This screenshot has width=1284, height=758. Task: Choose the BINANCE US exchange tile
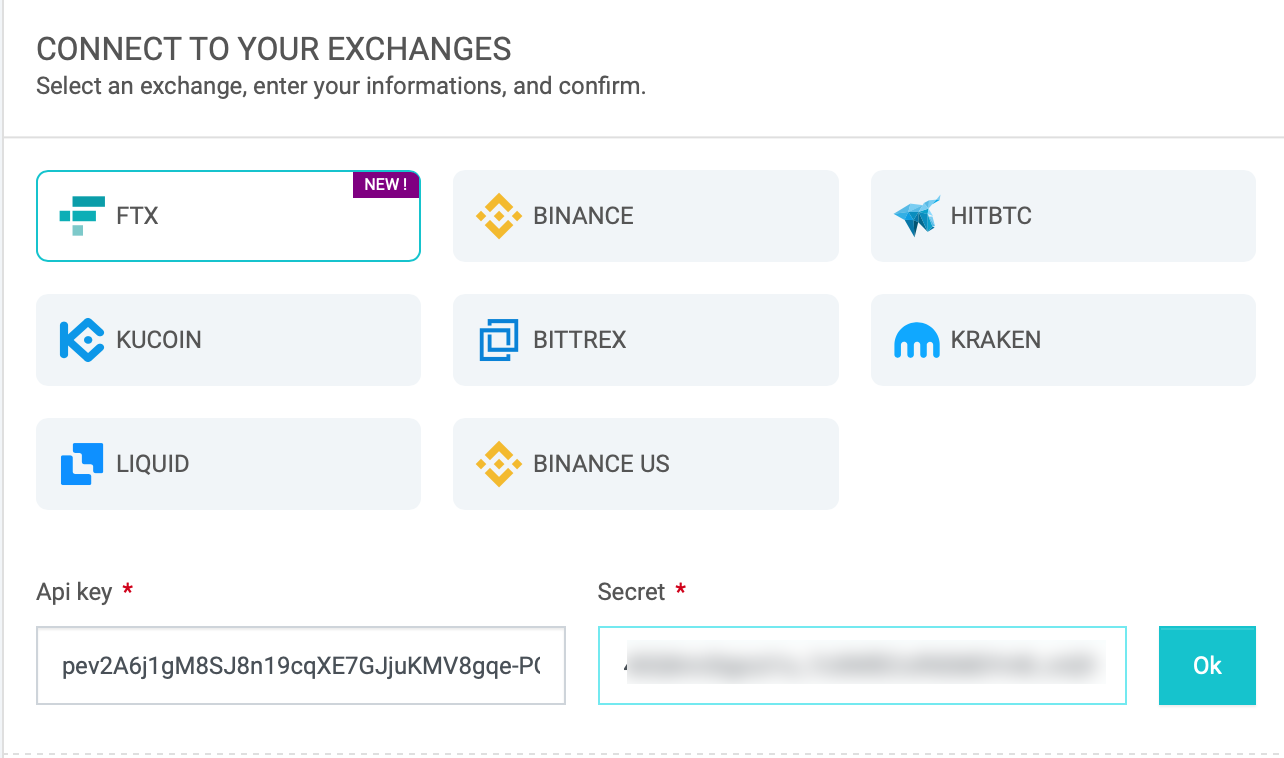click(x=646, y=464)
